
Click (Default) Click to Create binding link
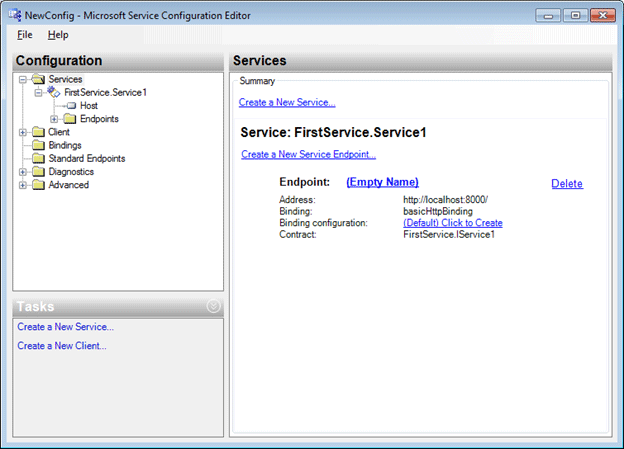tap(452, 223)
